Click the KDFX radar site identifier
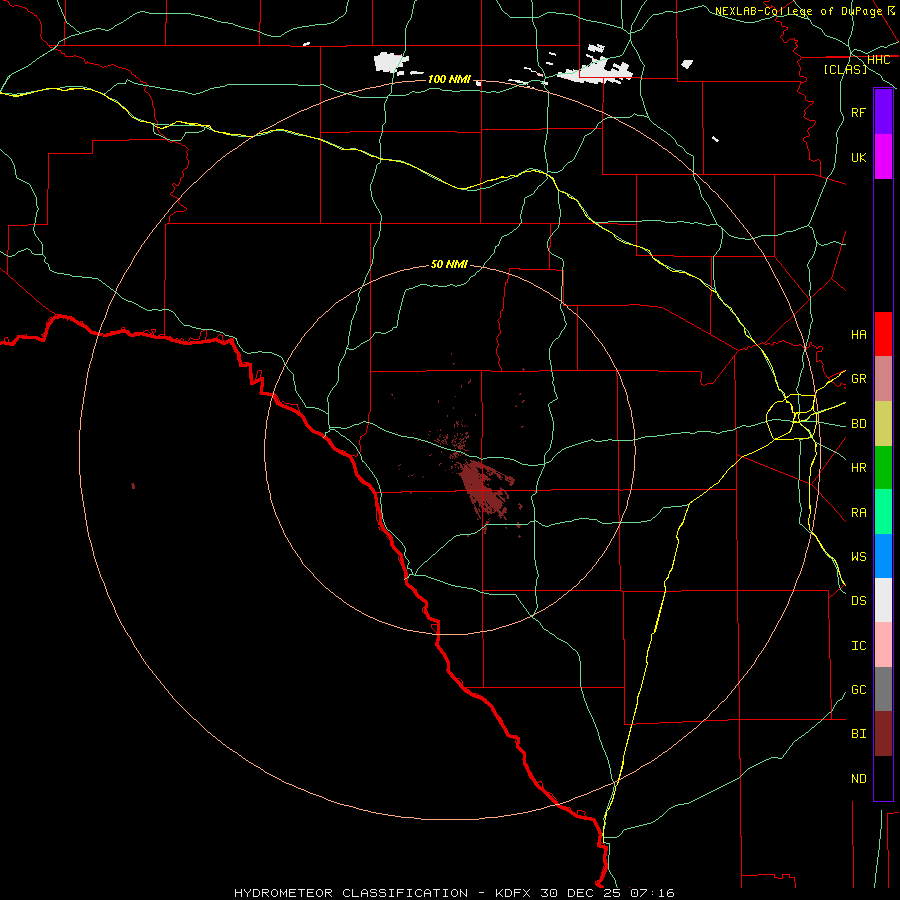 [513, 893]
